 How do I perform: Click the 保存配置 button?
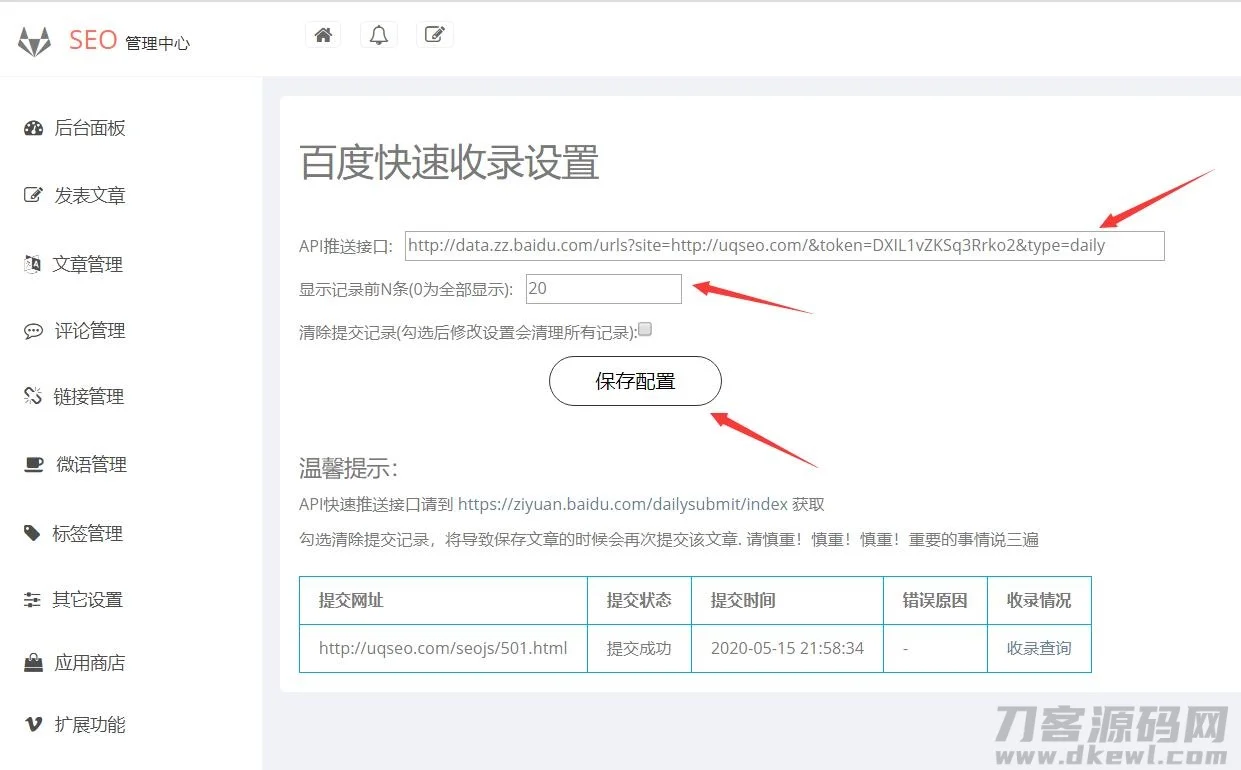tap(634, 381)
